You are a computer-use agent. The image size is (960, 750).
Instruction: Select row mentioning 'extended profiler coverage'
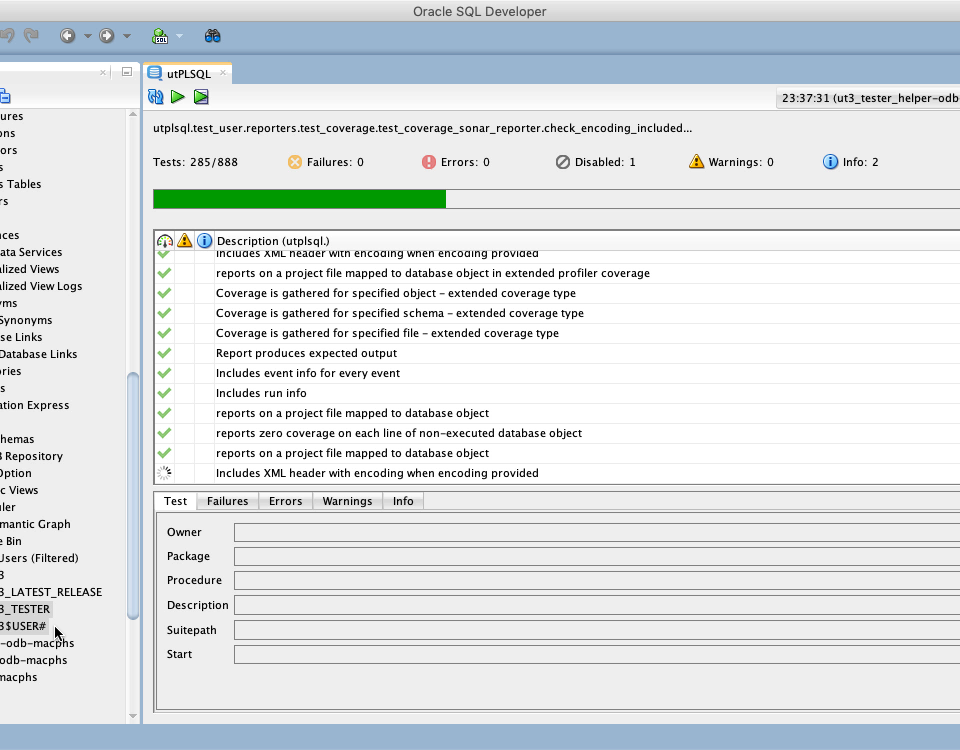557,273
